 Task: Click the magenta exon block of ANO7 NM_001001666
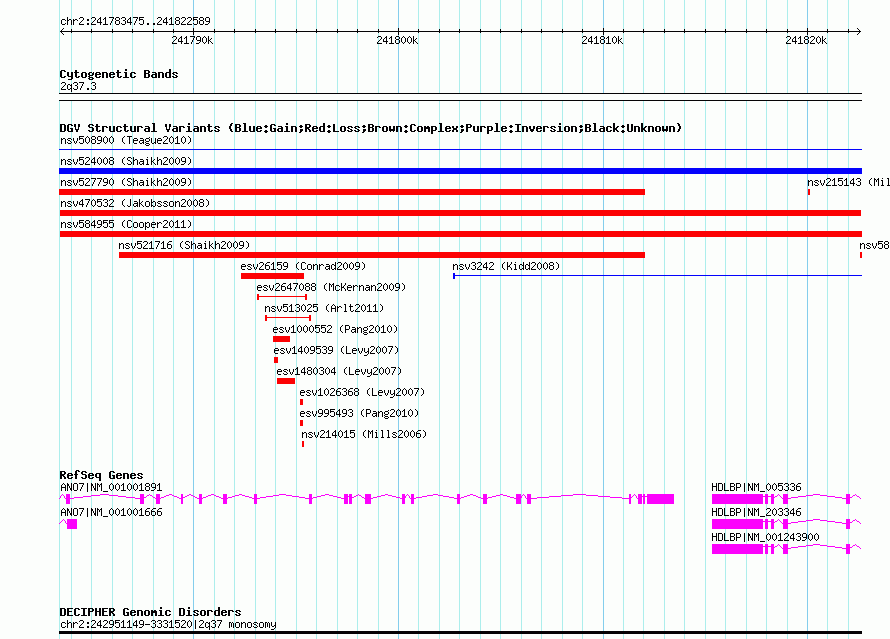pyautogui.click(x=72, y=524)
